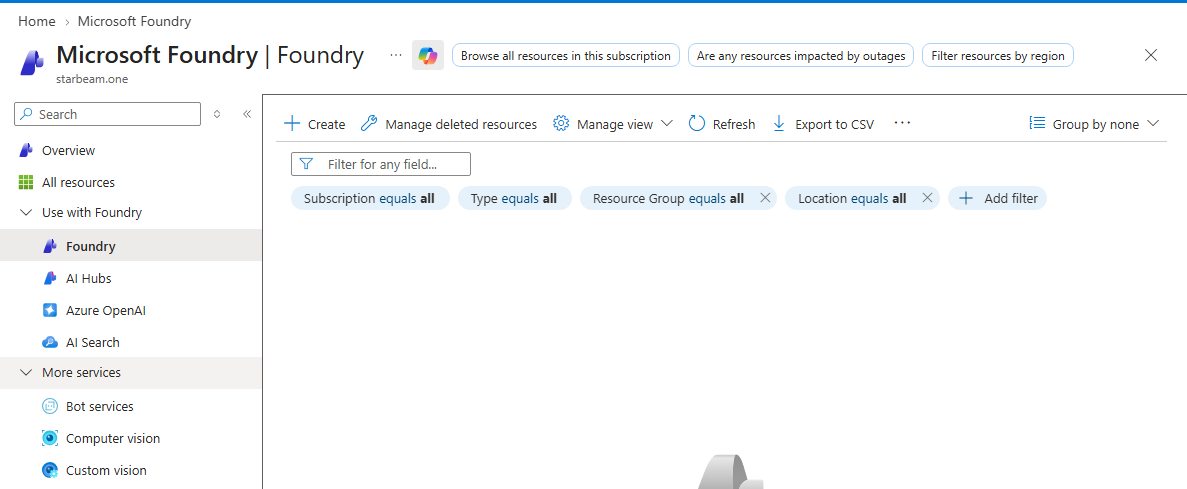1187x489 pixels.
Task: Click the sidebar expand/collapse sort arrows
Action: 217,114
